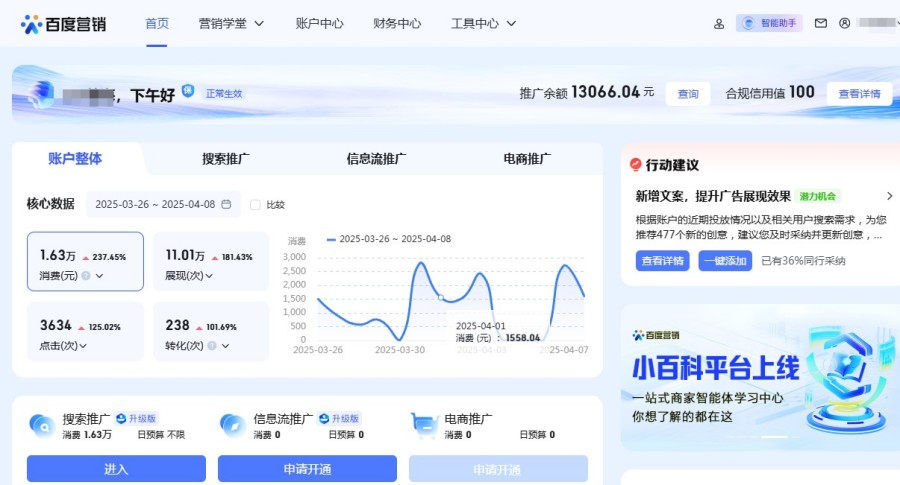The height and width of the screenshot is (485, 900).
Task: Open the date range calendar icon
Action: click(226, 205)
